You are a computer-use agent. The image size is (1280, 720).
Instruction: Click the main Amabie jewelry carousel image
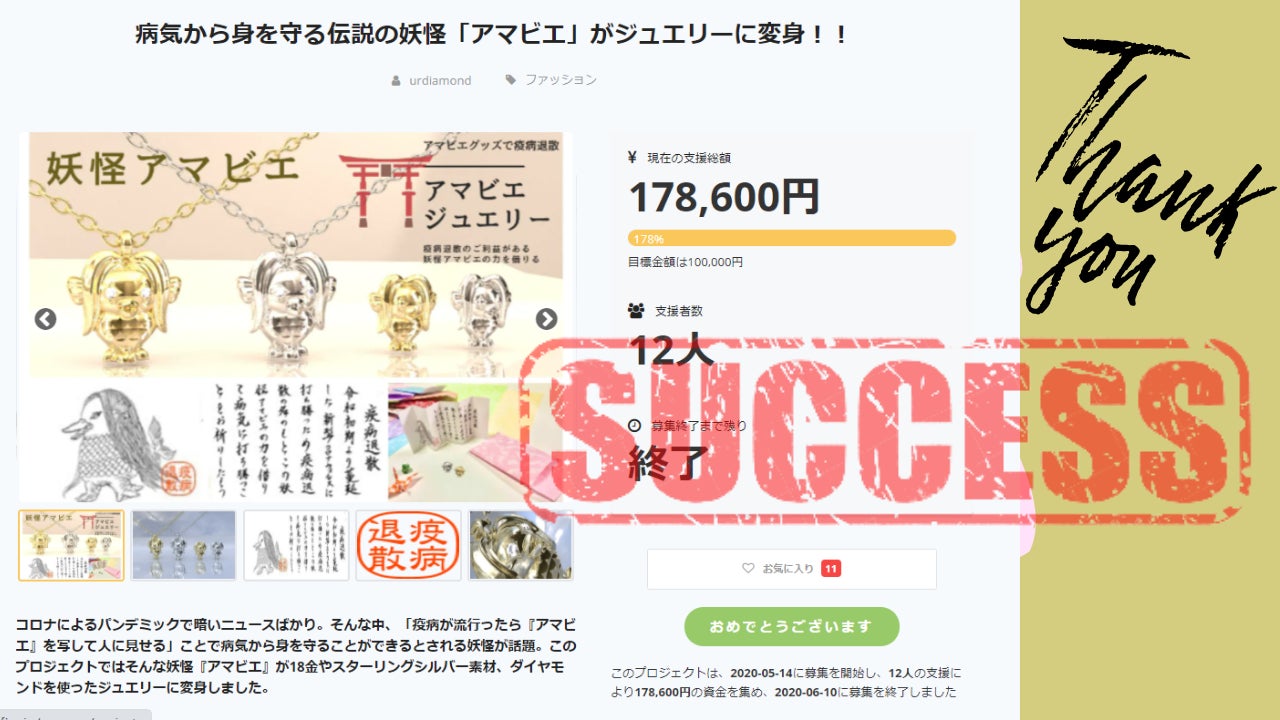(296, 316)
